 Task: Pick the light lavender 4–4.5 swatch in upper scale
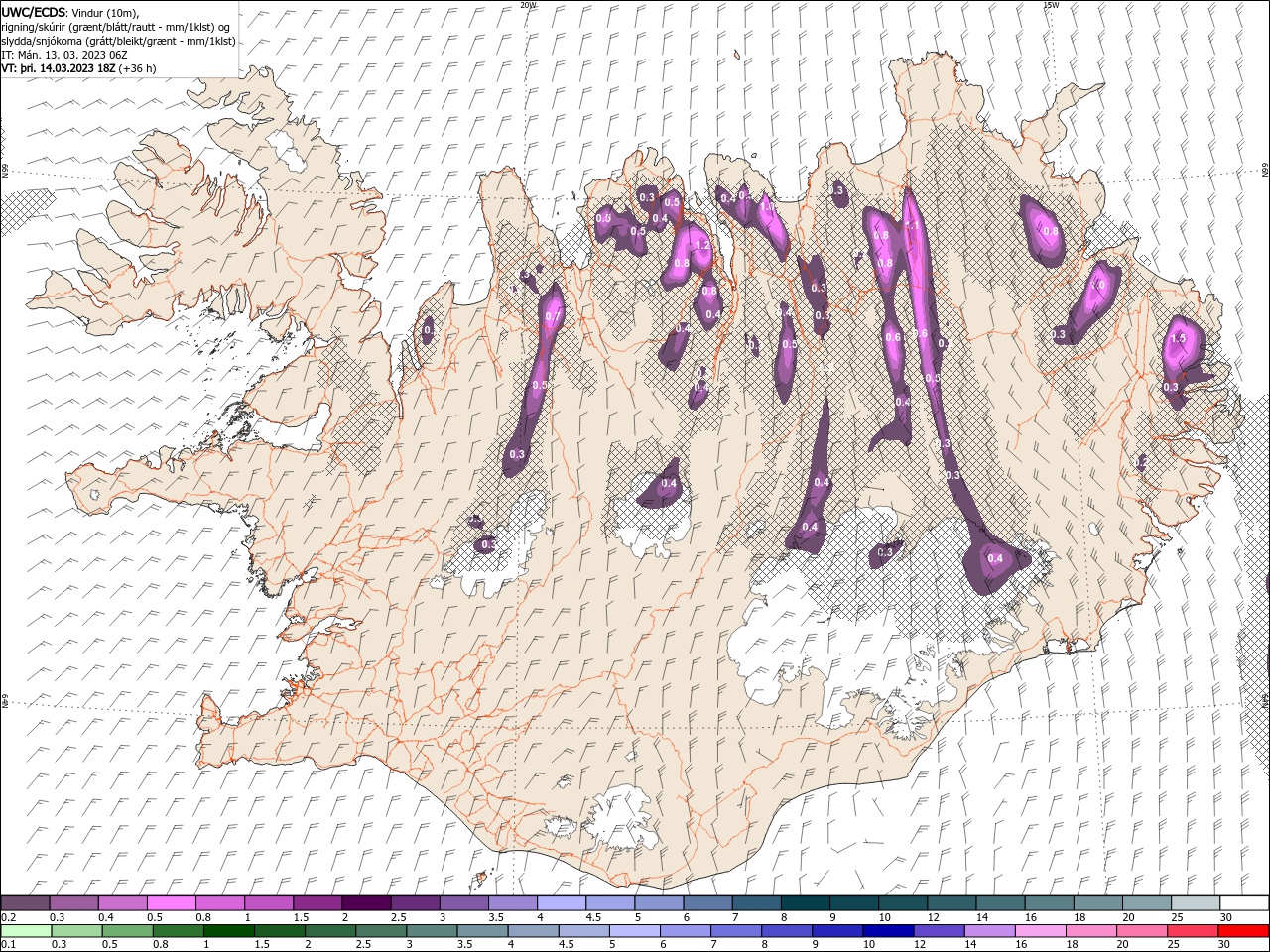561,903
